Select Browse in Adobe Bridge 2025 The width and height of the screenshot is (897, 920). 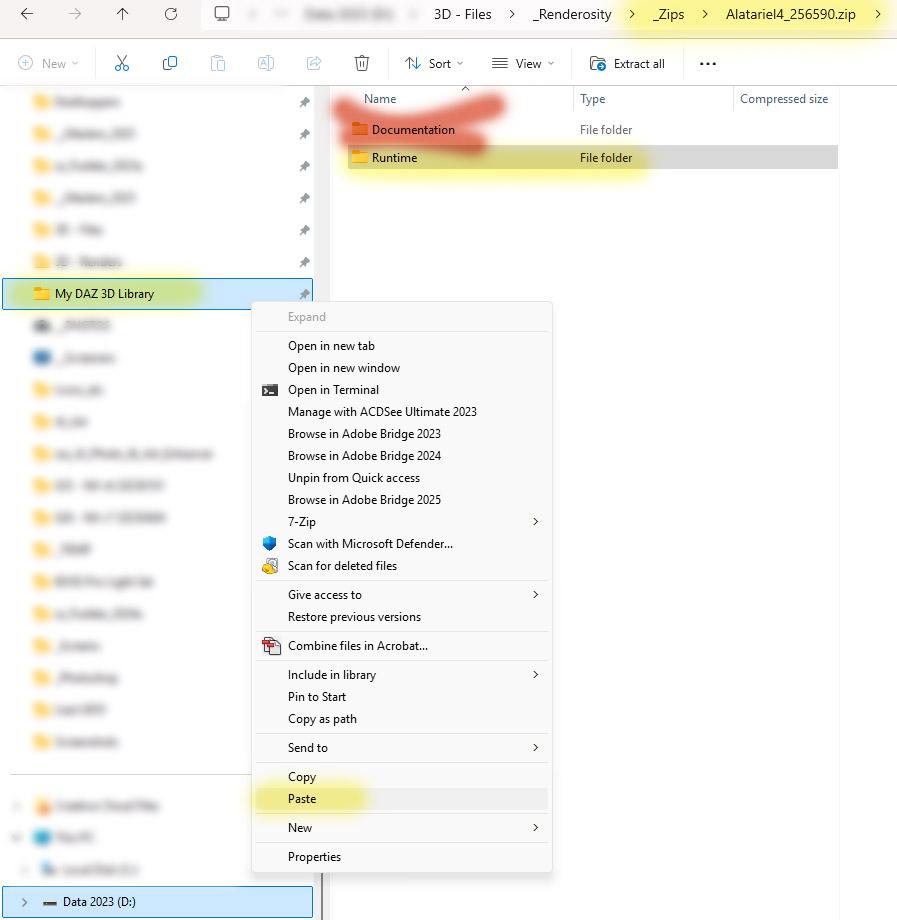pos(401,500)
